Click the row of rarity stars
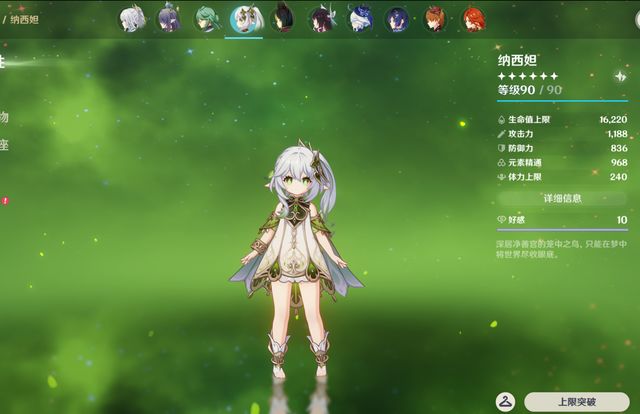This screenshot has height=414, width=640. (528, 76)
